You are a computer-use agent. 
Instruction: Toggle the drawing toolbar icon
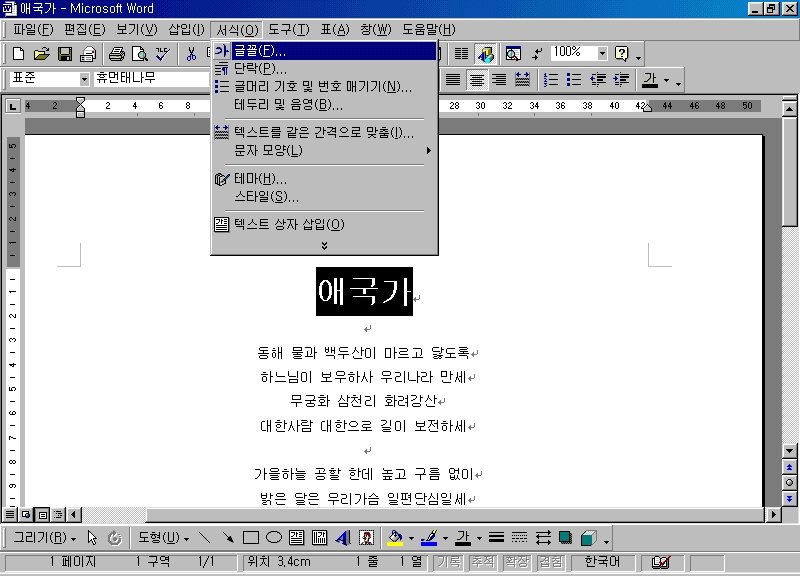tap(485, 54)
